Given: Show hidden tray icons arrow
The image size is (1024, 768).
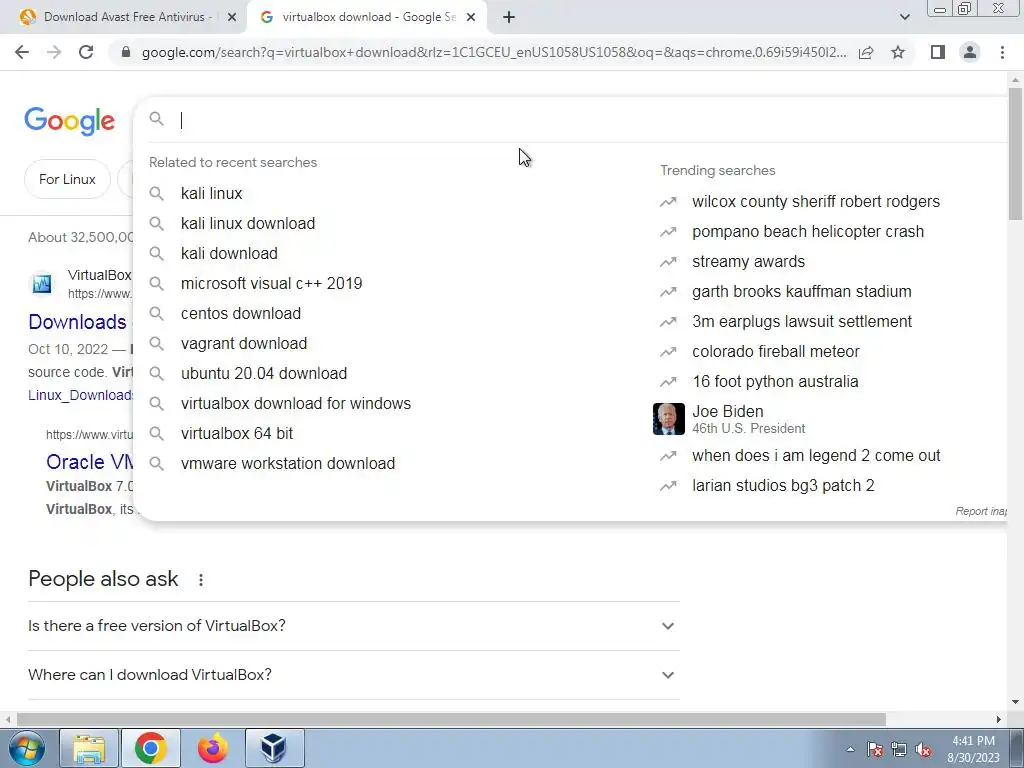Looking at the screenshot, I should (850, 749).
